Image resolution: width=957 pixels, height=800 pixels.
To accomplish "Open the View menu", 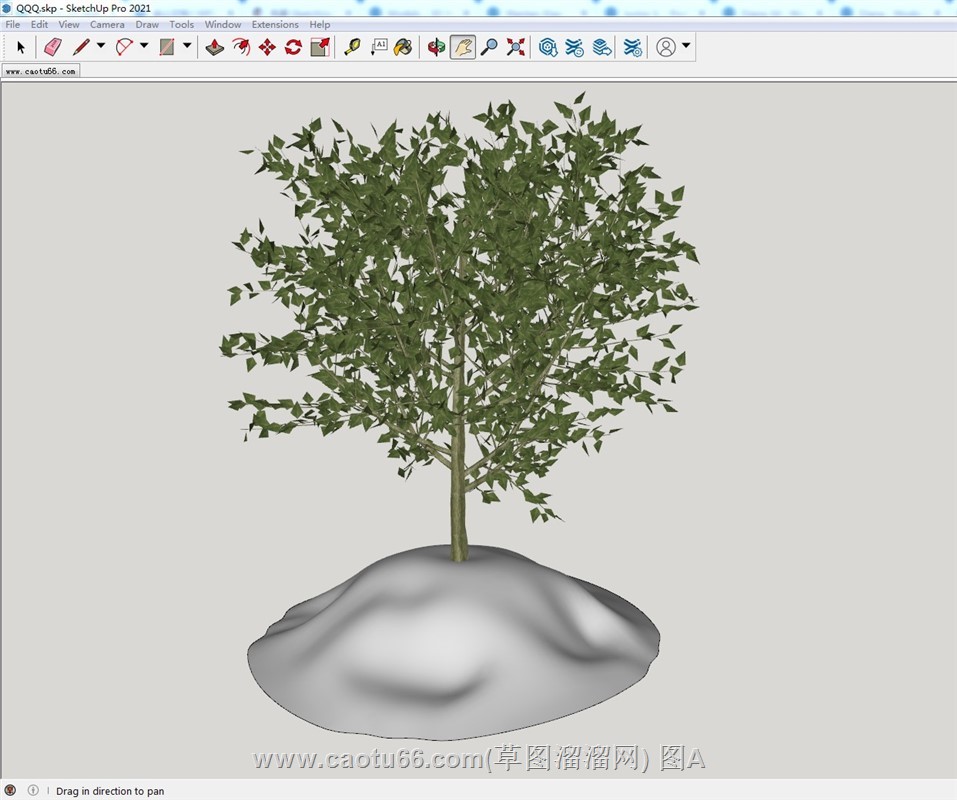I will tap(69, 24).
